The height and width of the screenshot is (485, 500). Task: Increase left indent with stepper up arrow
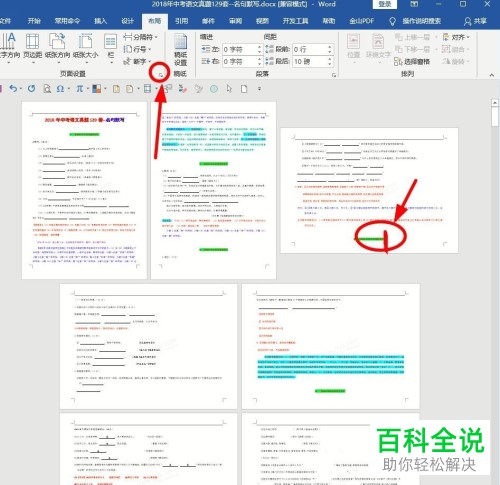tap(259, 47)
